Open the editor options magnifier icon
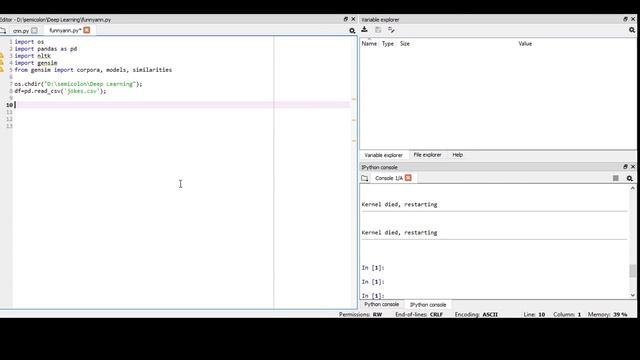This screenshot has width=640, height=360. pos(352,31)
